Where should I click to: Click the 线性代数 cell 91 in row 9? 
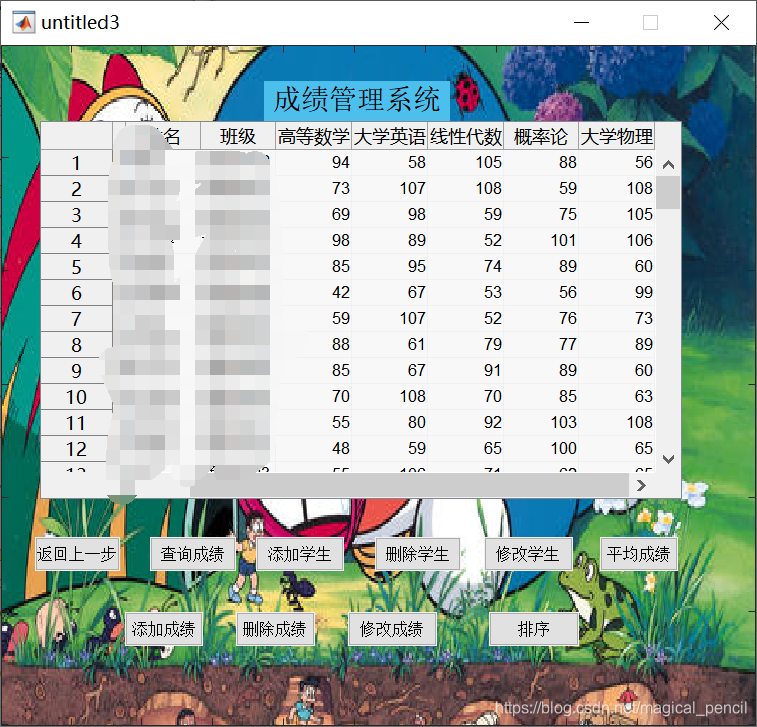click(465, 370)
